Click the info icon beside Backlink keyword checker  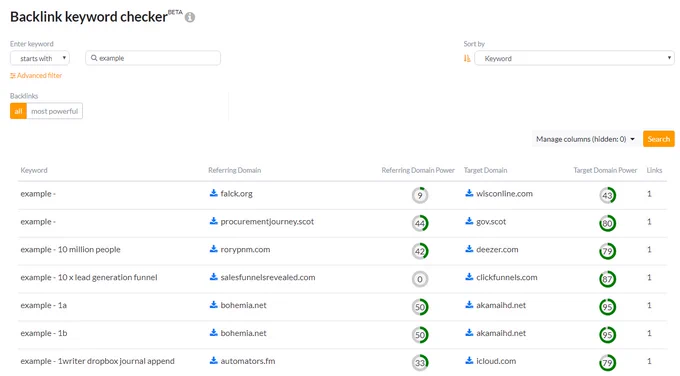tap(190, 17)
